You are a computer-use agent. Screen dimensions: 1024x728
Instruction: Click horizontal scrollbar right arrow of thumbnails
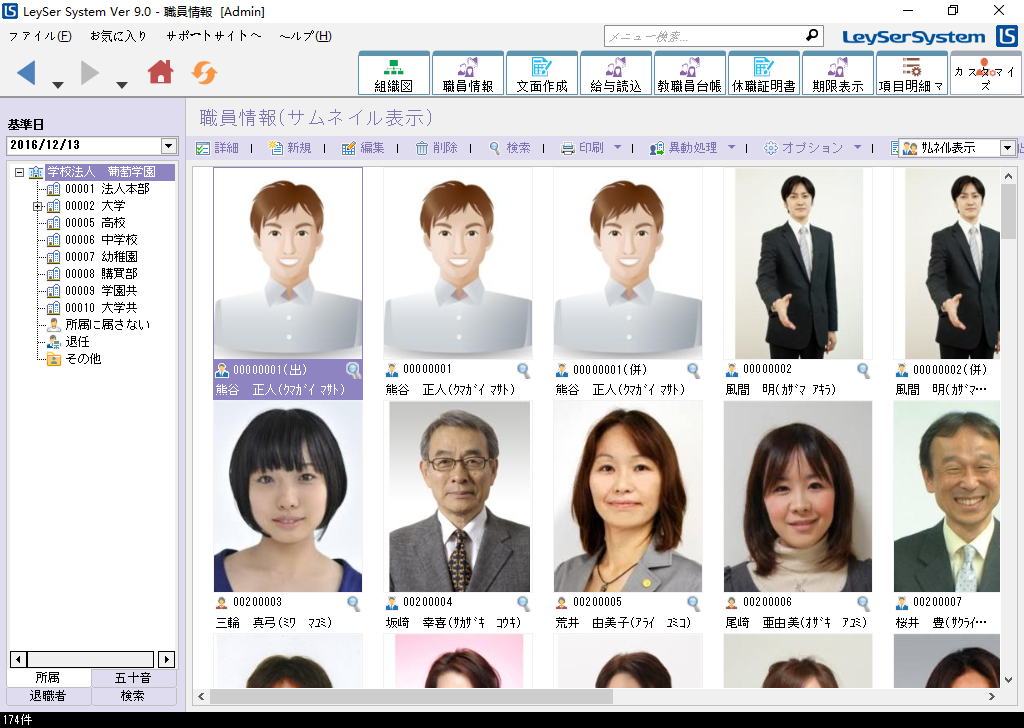click(991, 697)
